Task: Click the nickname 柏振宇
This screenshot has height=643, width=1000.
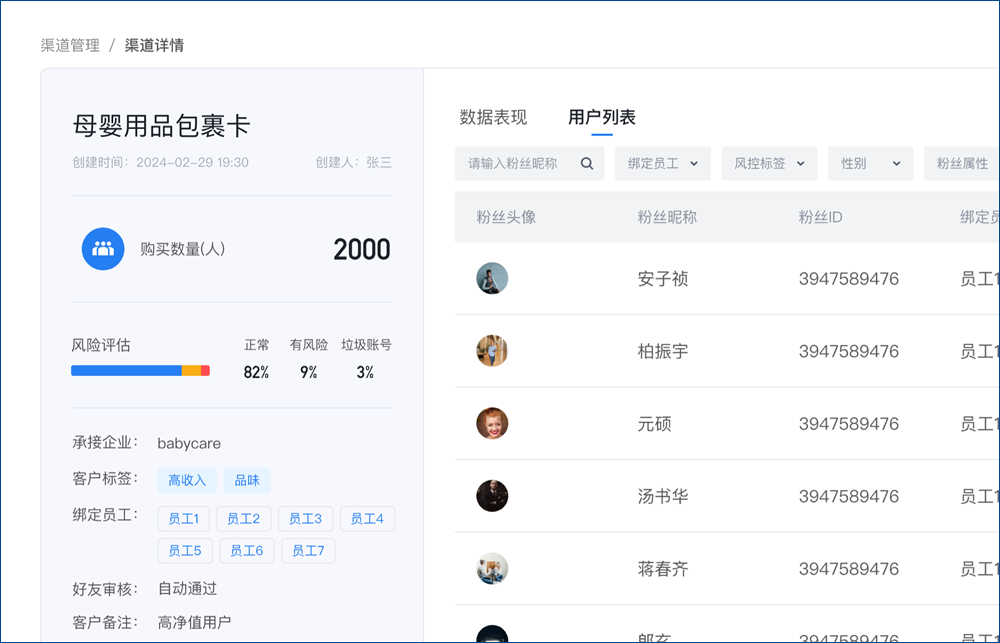Action: [x=663, y=351]
